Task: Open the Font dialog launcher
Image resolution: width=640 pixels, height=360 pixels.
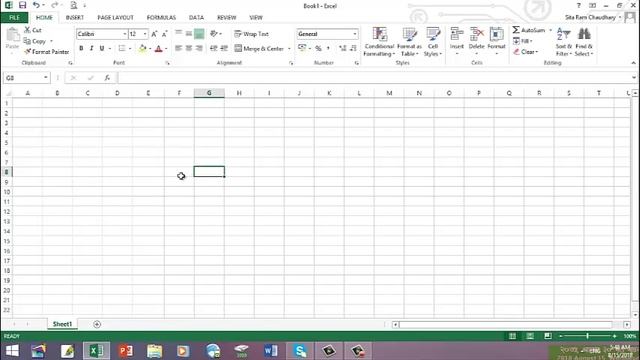Action: pyautogui.click(x=167, y=63)
